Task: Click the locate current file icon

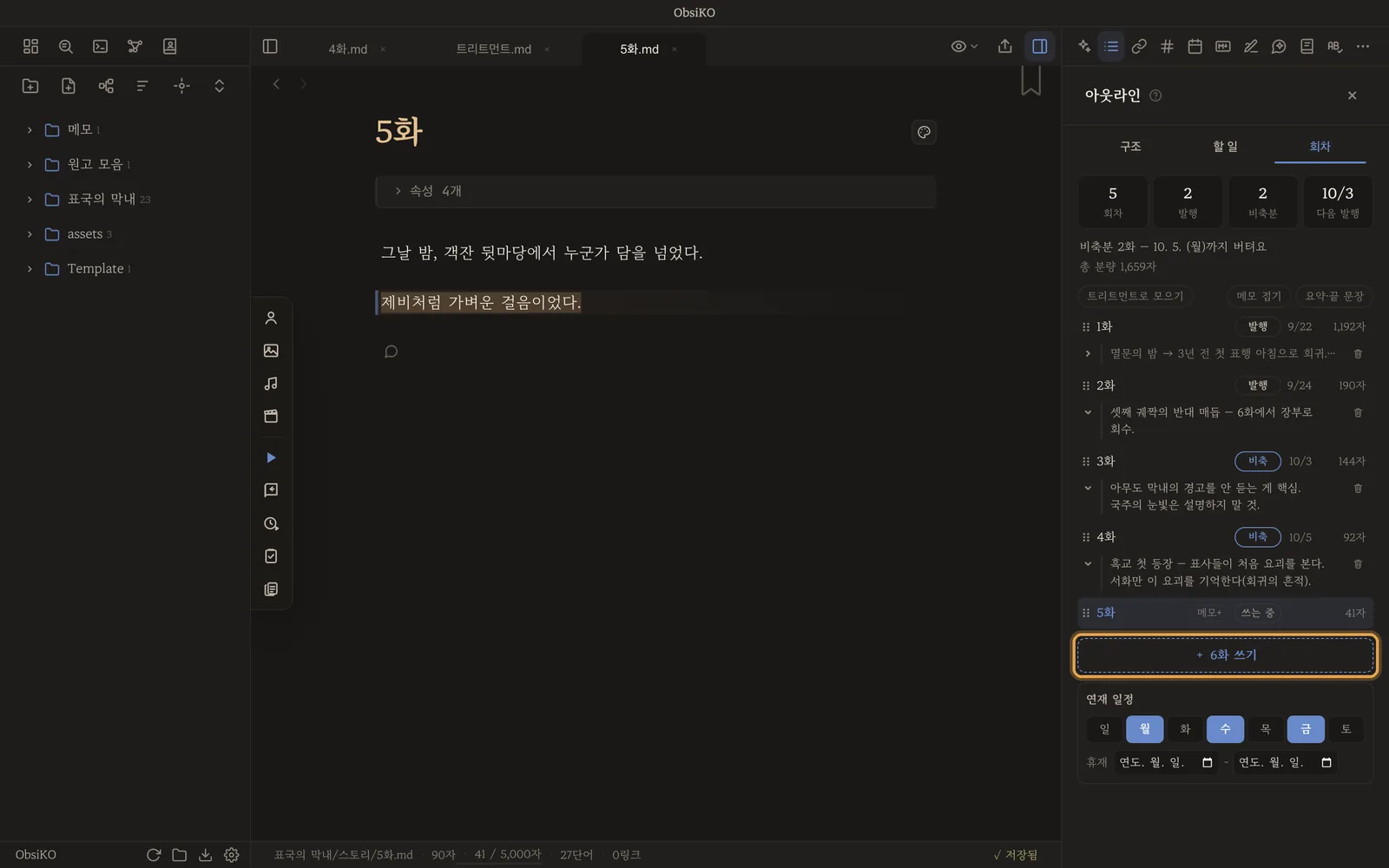Action: (181, 86)
